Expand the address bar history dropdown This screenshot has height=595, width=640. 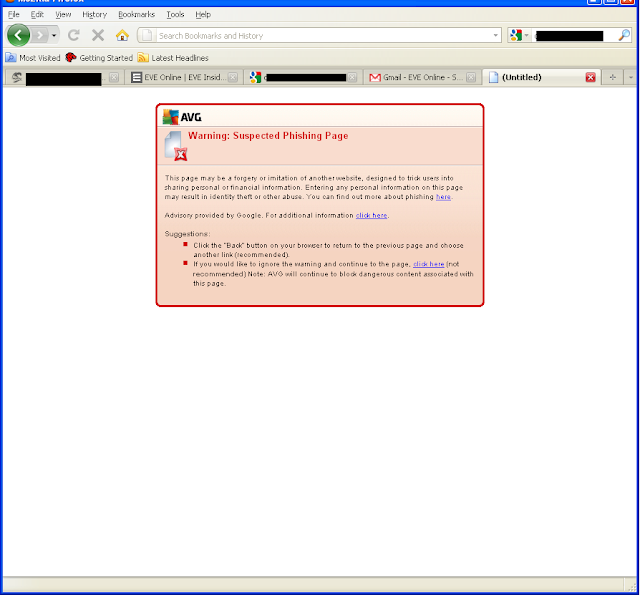[495, 36]
